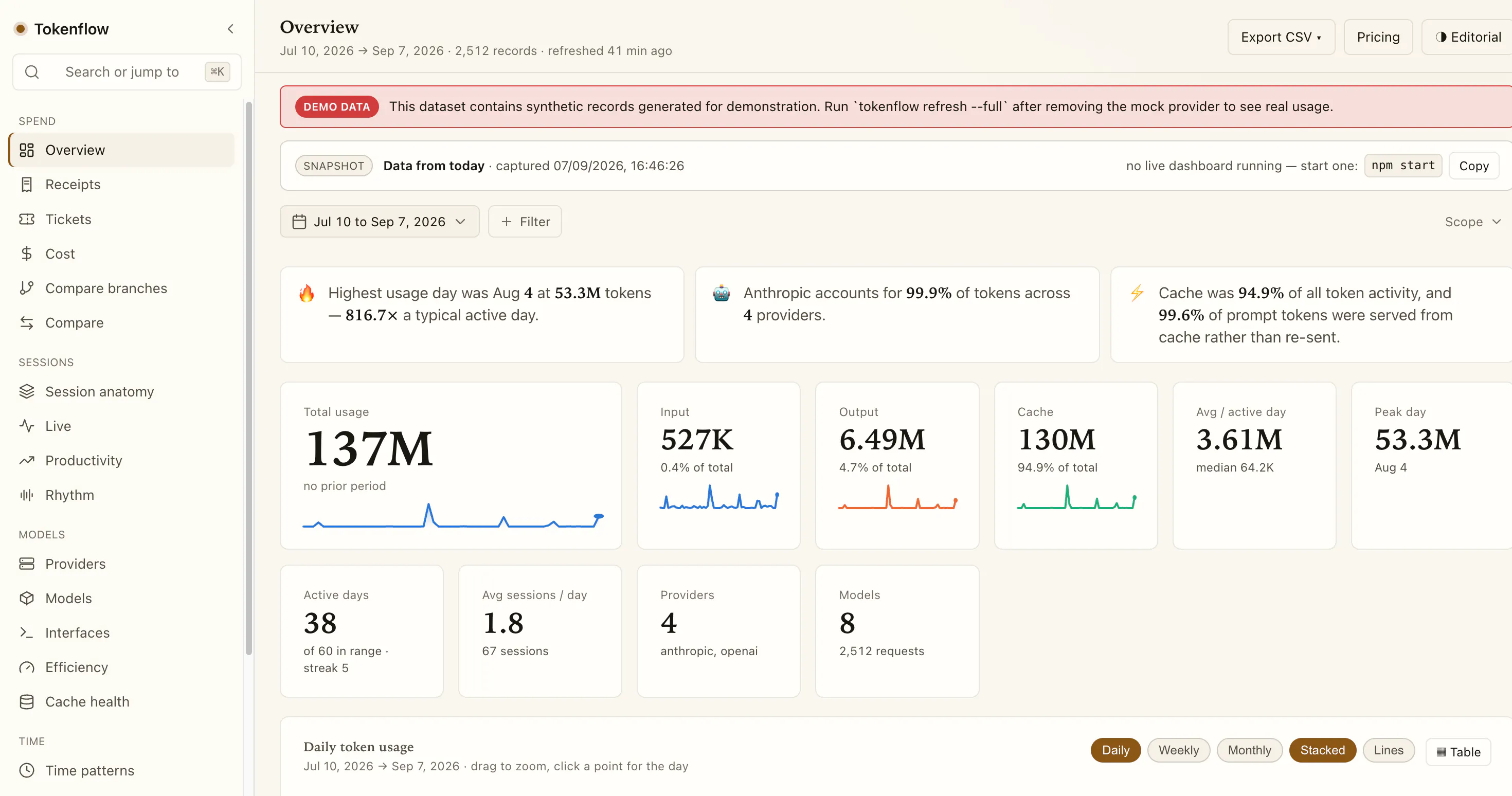Copy the npm start command
Image resolution: width=1512 pixels, height=796 pixels.
(x=1473, y=166)
